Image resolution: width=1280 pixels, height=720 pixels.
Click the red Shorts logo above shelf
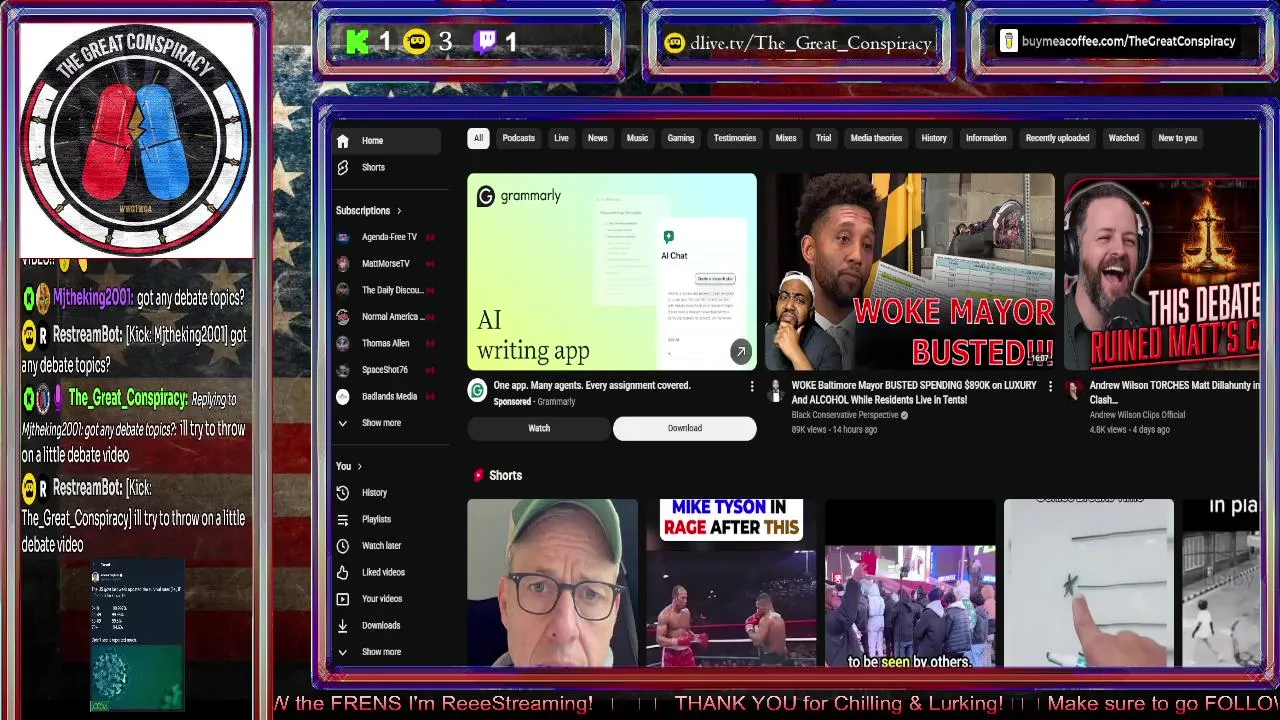(478, 476)
